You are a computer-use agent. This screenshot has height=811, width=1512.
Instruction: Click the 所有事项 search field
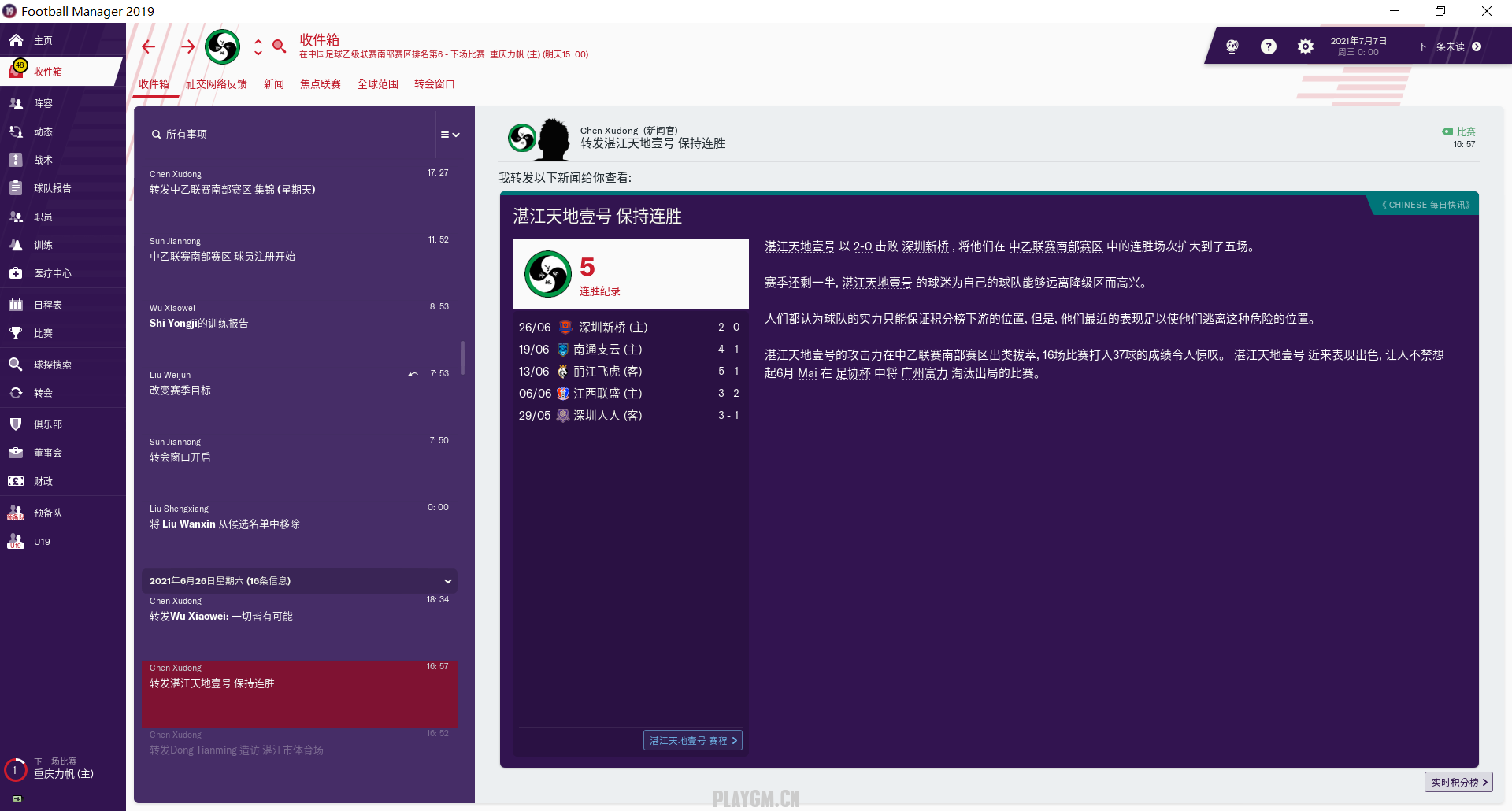coord(287,135)
